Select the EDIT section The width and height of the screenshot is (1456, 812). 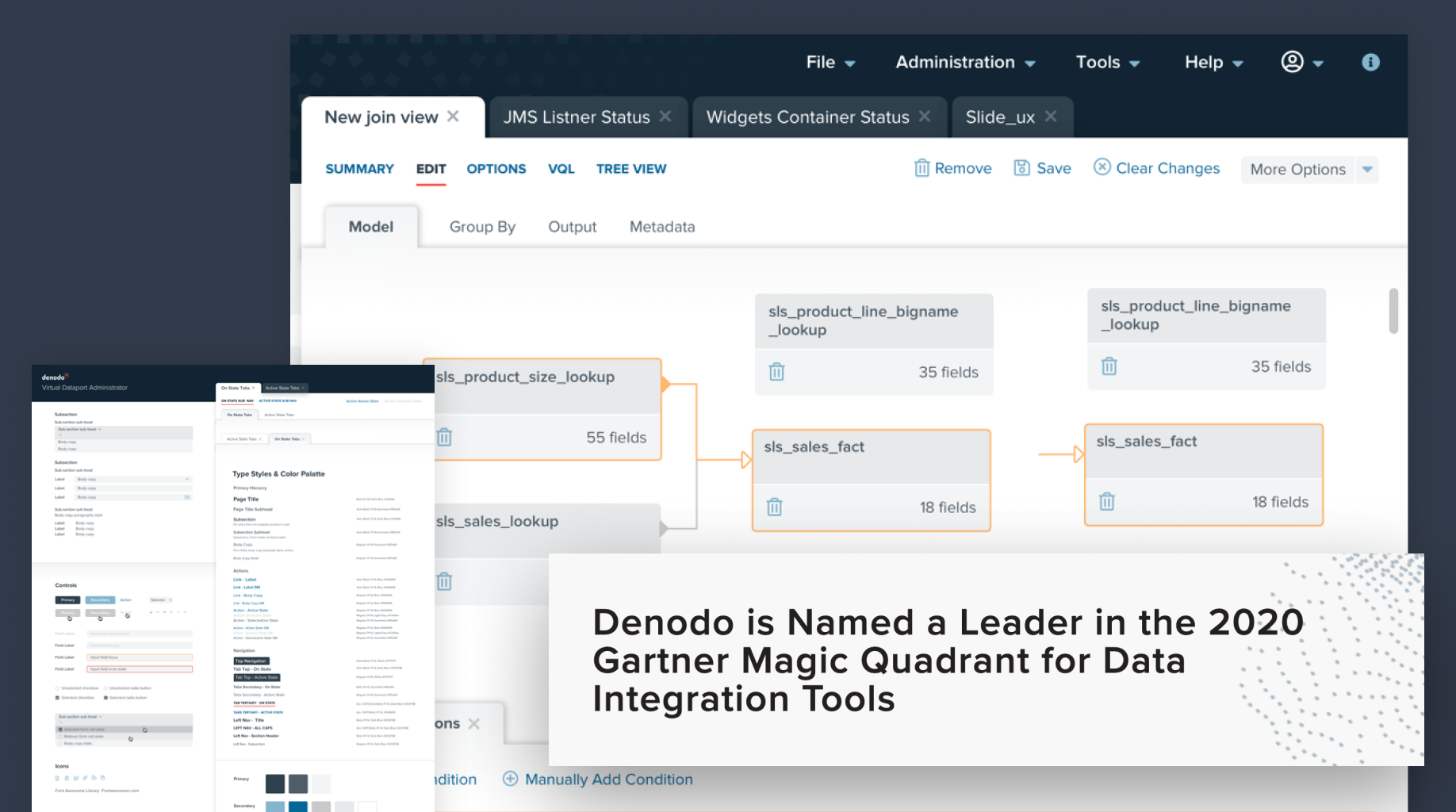(431, 169)
